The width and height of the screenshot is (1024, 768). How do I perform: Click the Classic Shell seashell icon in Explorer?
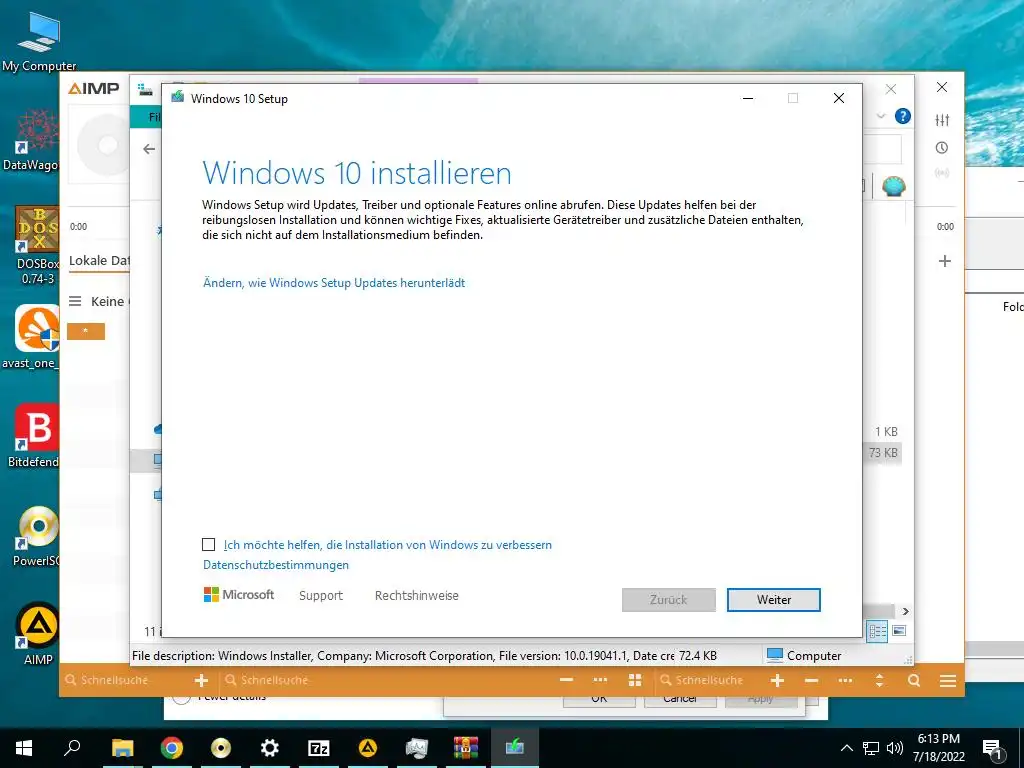tap(893, 186)
